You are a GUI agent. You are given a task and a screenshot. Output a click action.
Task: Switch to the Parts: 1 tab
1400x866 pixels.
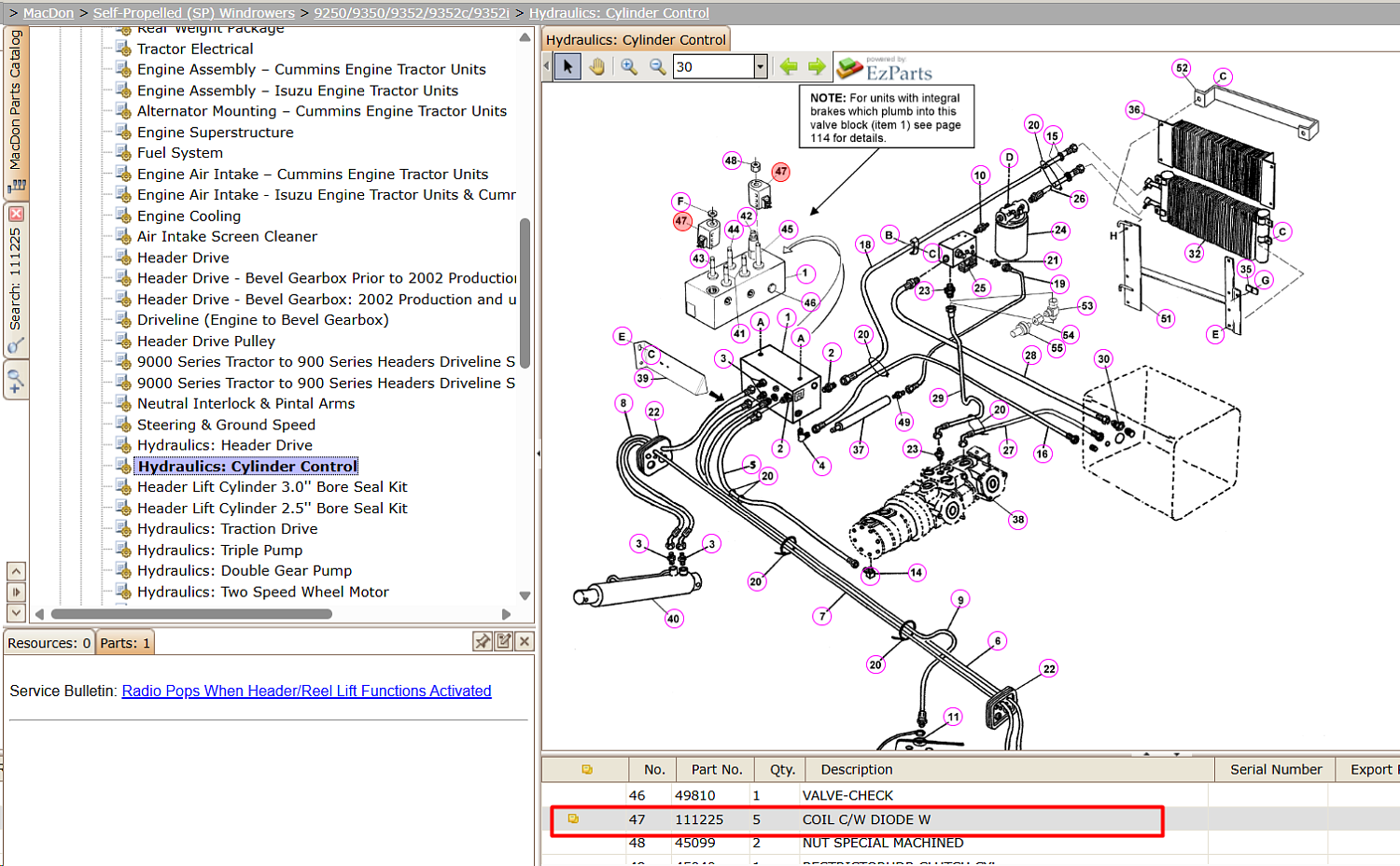pos(125,643)
